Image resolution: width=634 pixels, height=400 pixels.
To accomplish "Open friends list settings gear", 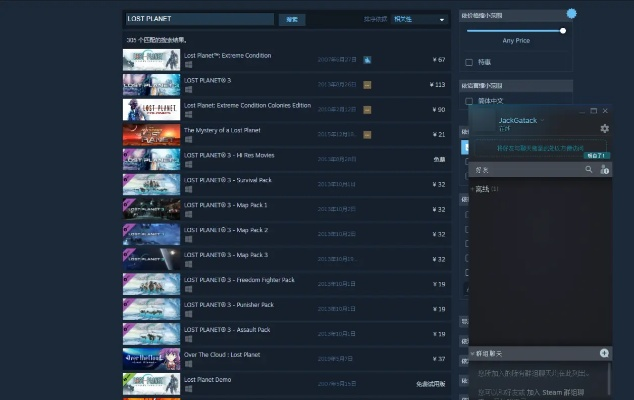I will coord(604,128).
